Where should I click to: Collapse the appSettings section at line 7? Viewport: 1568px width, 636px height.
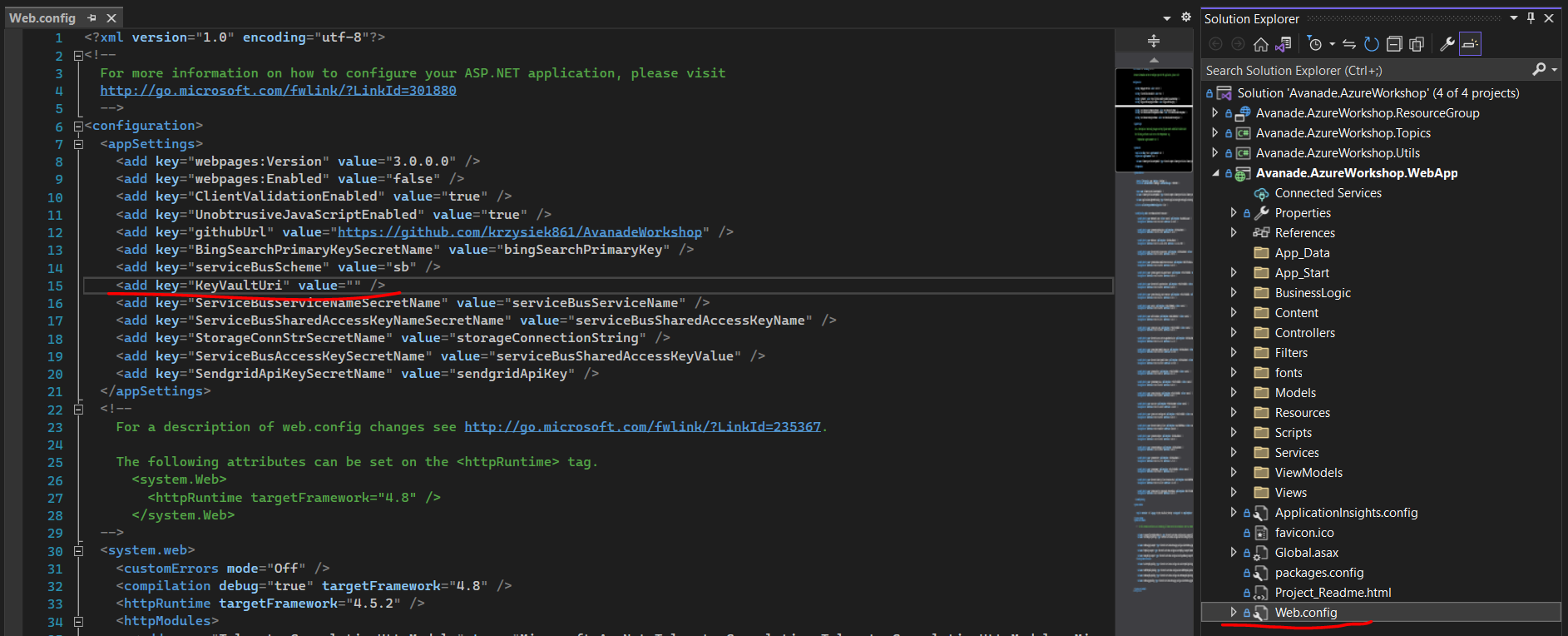click(78, 144)
